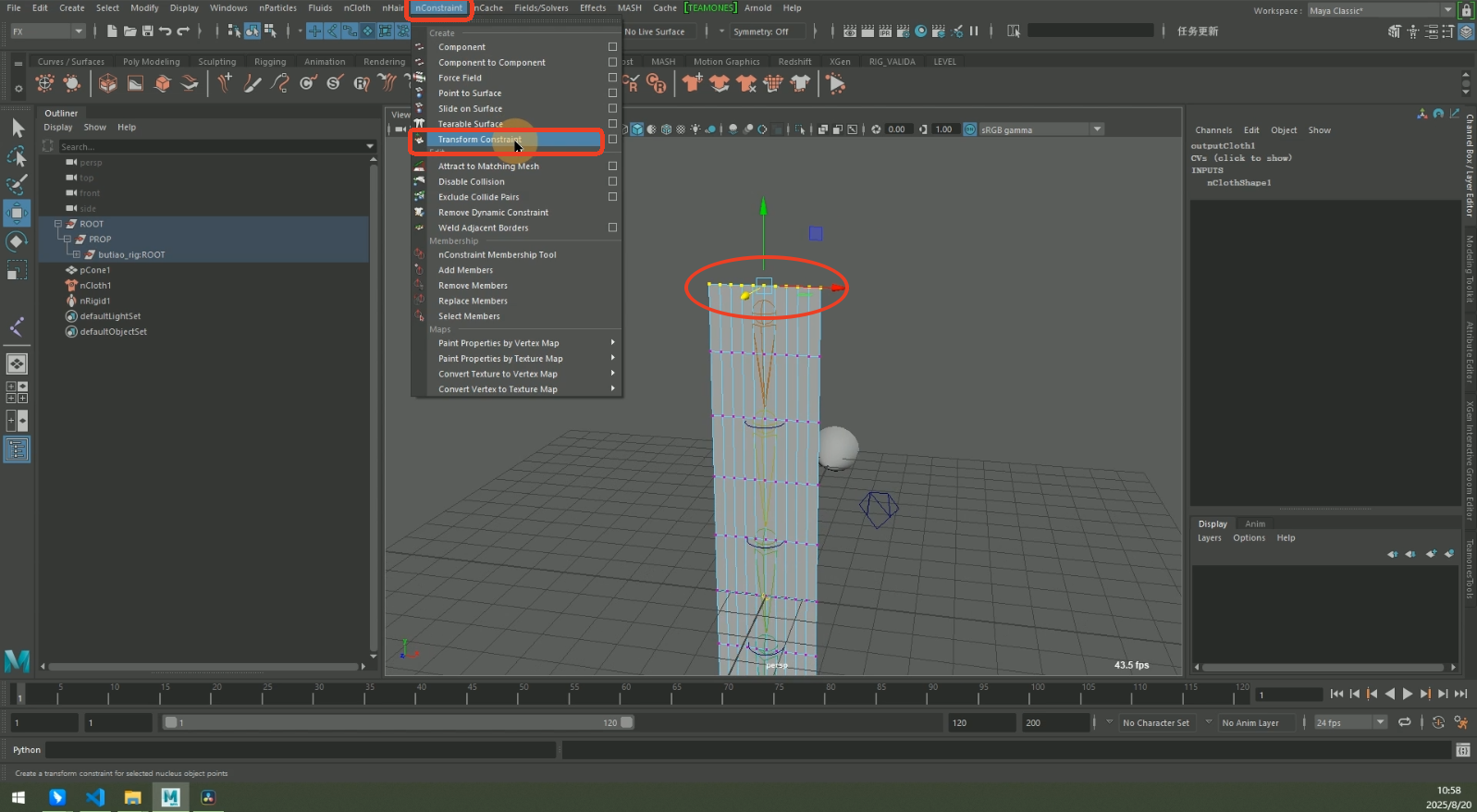Open the 24 fps frame rate dropdown
Screen dimensions: 1477x812
point(1380,722)
